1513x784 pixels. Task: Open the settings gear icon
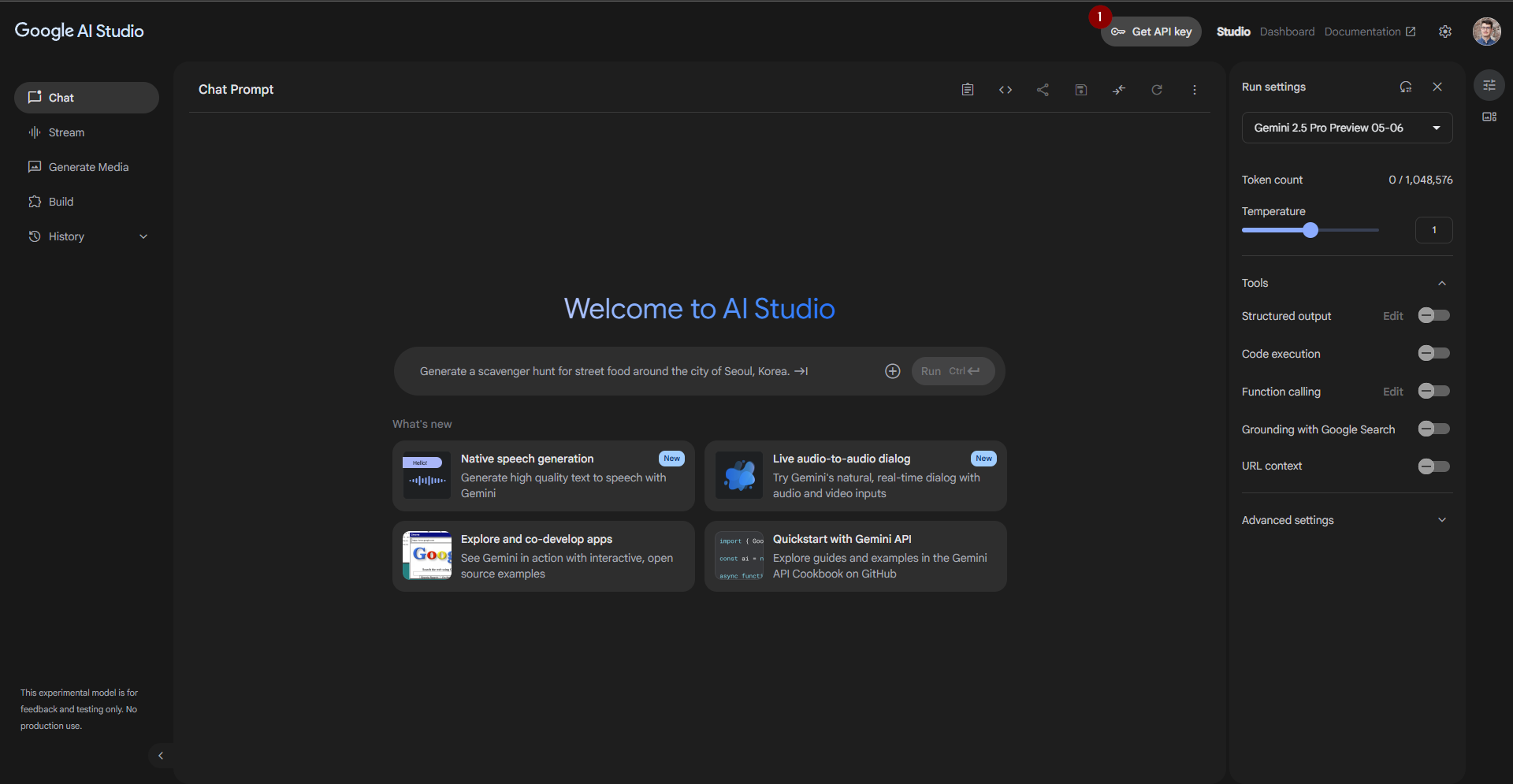1444,32
